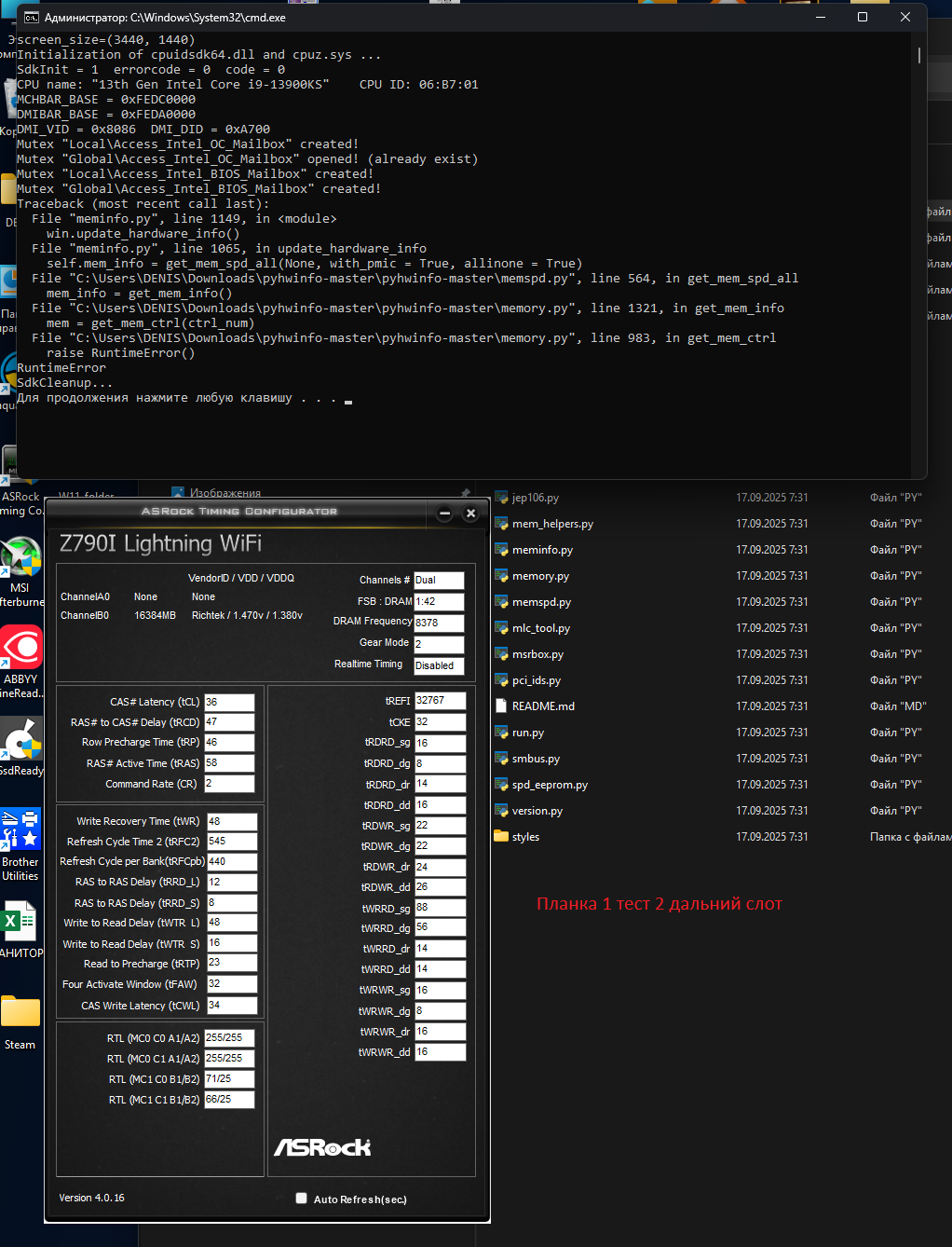952x1247 pixels.
Task: Click the msrbox.py file icon
Action: (501, 654)
